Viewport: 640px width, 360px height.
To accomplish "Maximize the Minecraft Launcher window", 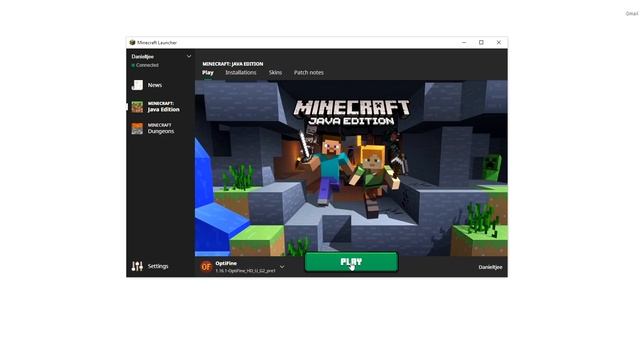I will pyautogui.click(x=481, y=42).
